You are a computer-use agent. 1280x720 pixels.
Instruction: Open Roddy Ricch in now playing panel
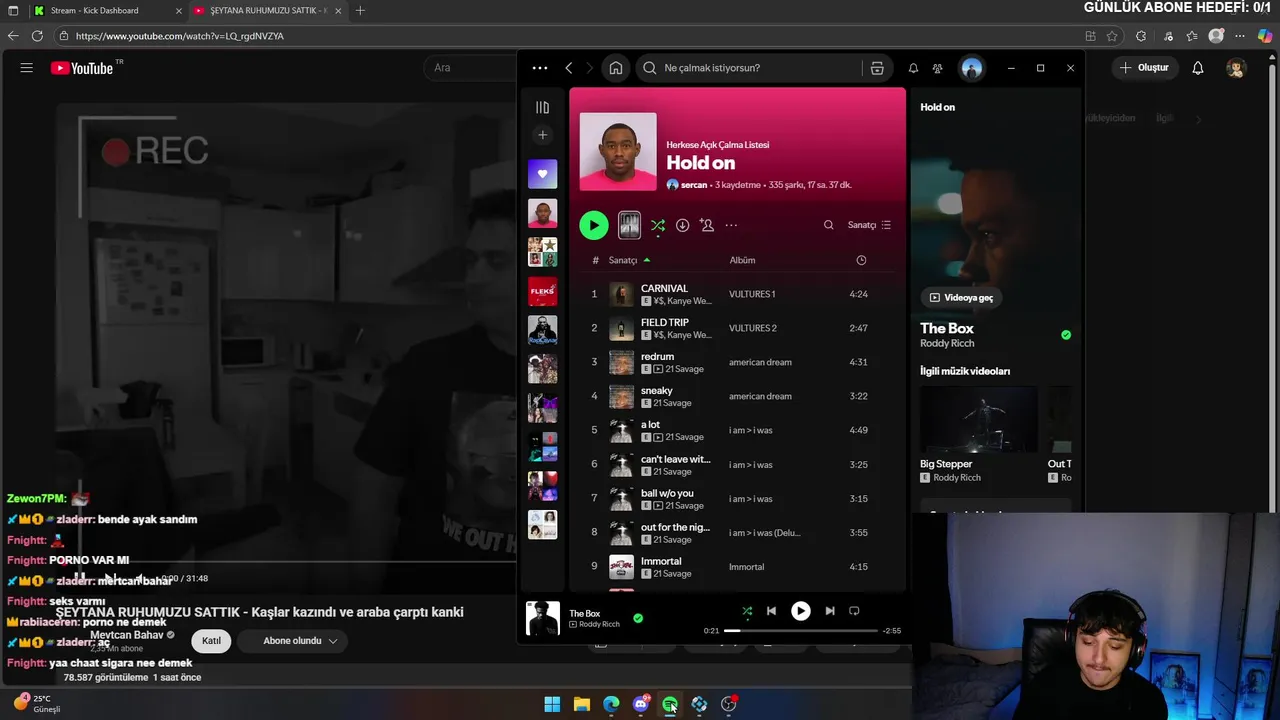pyautogui.click(x=947, y=344)
